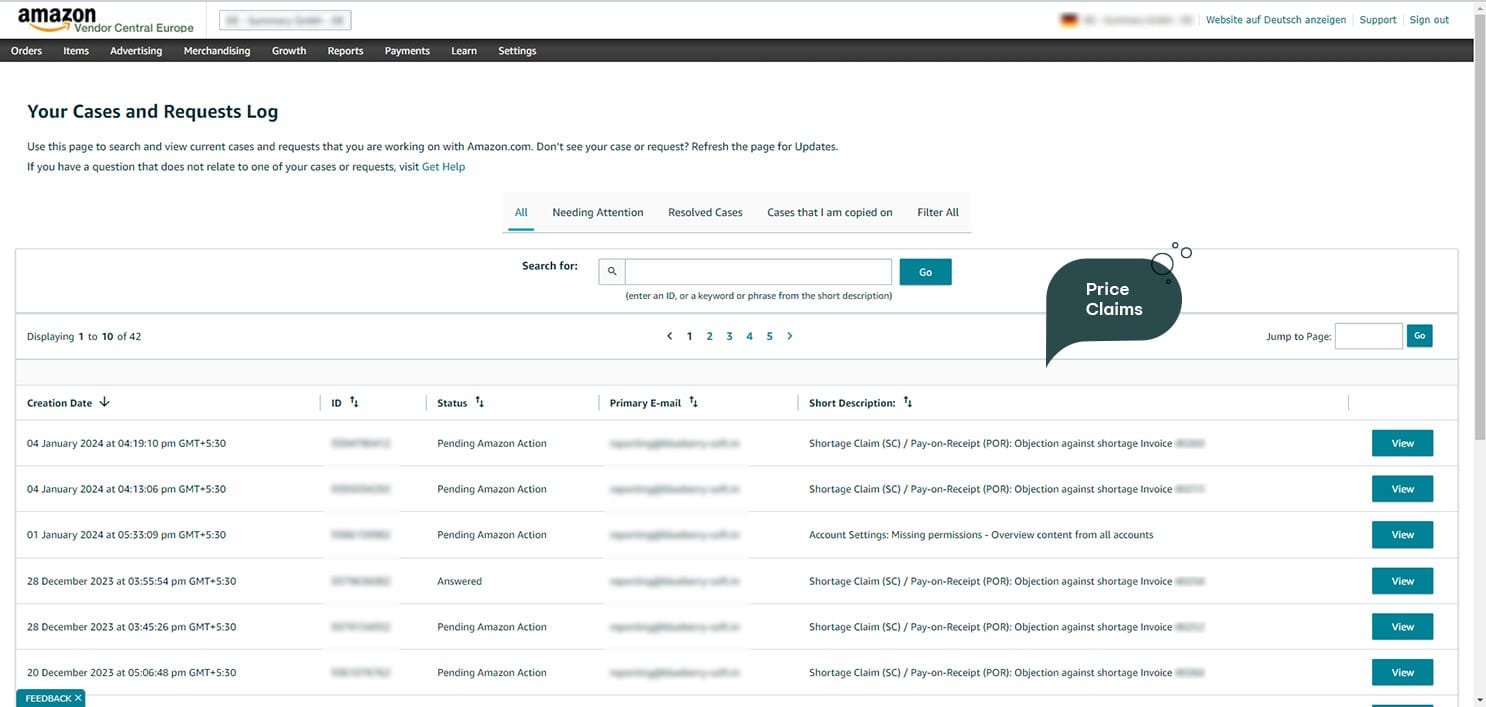Click the Jump to Page field

pyautogui.click(x=1368, y=337)
